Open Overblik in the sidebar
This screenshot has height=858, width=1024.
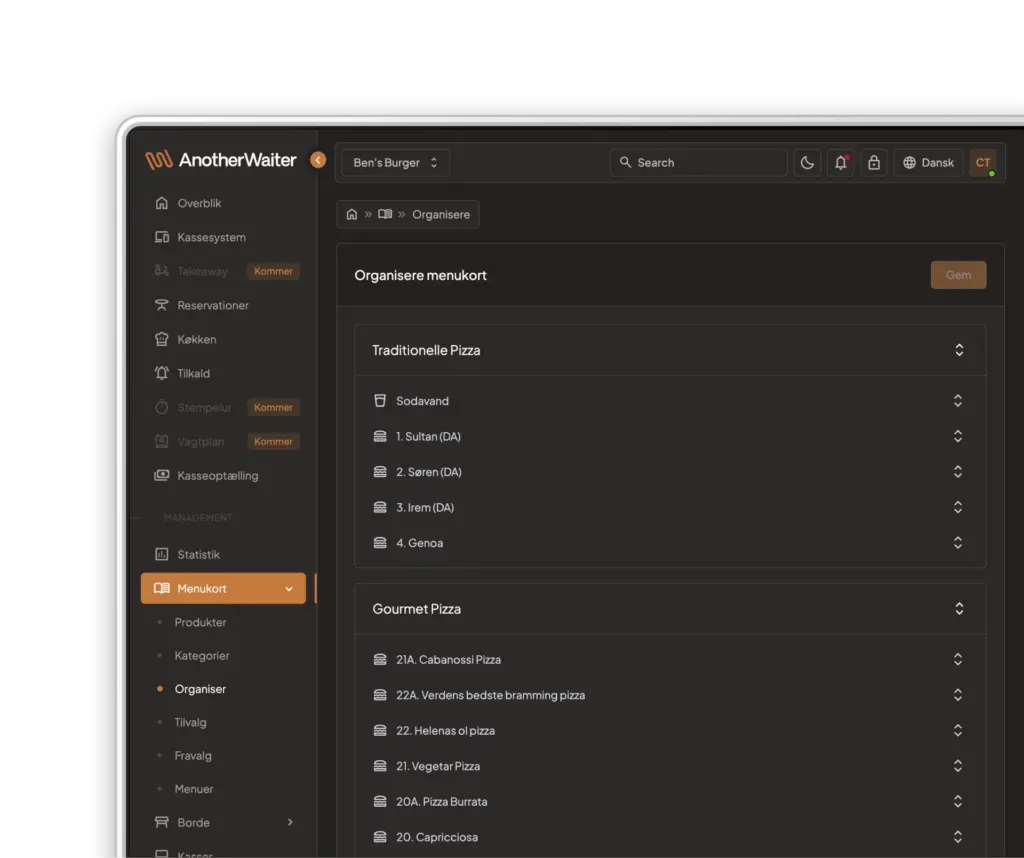(x=223, y=203)
